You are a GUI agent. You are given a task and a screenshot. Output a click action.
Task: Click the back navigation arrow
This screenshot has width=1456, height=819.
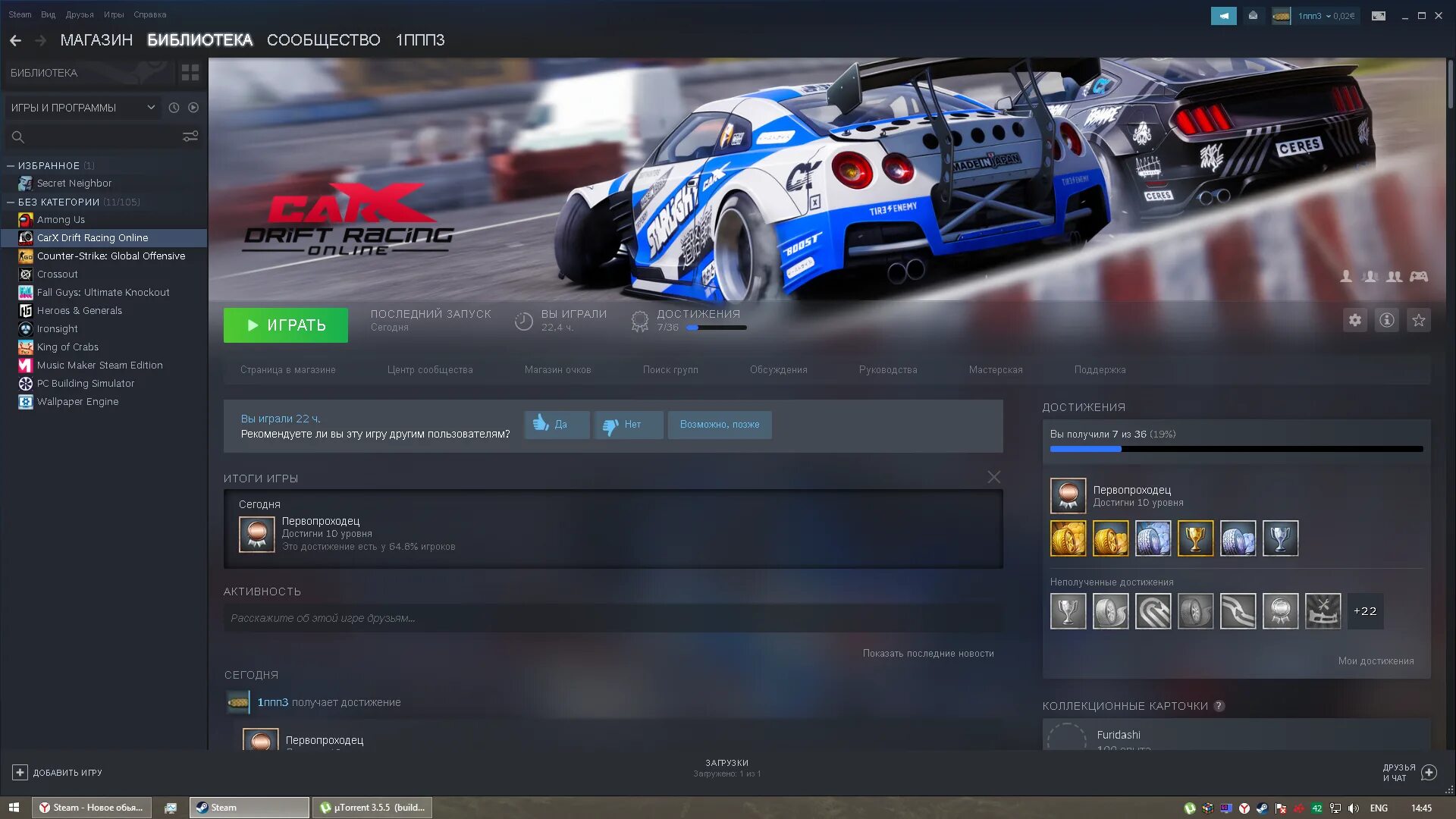(x=15, y=40)
